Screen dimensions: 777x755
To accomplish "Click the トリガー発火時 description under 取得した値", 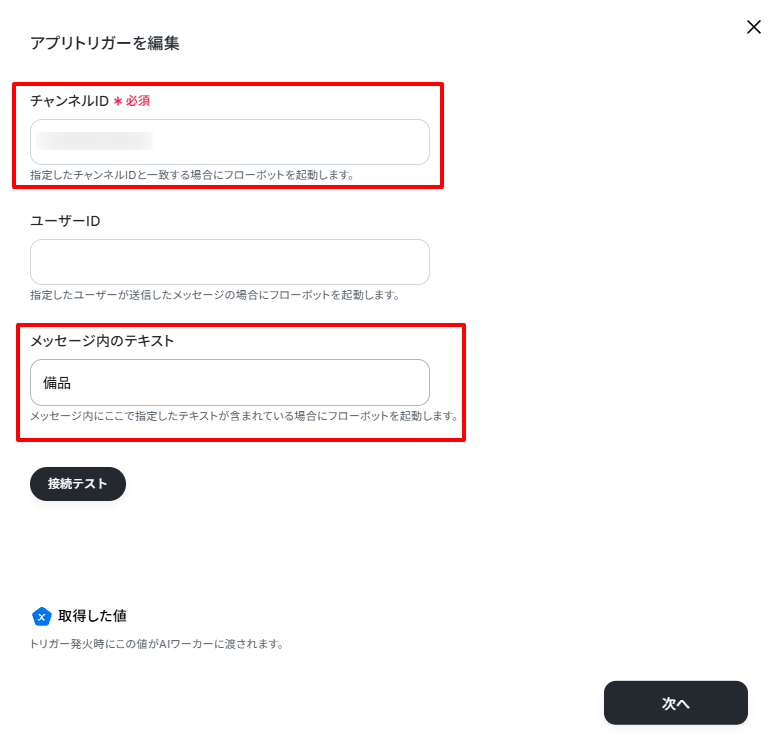I will pyautogui.click(x=157, y=644).
